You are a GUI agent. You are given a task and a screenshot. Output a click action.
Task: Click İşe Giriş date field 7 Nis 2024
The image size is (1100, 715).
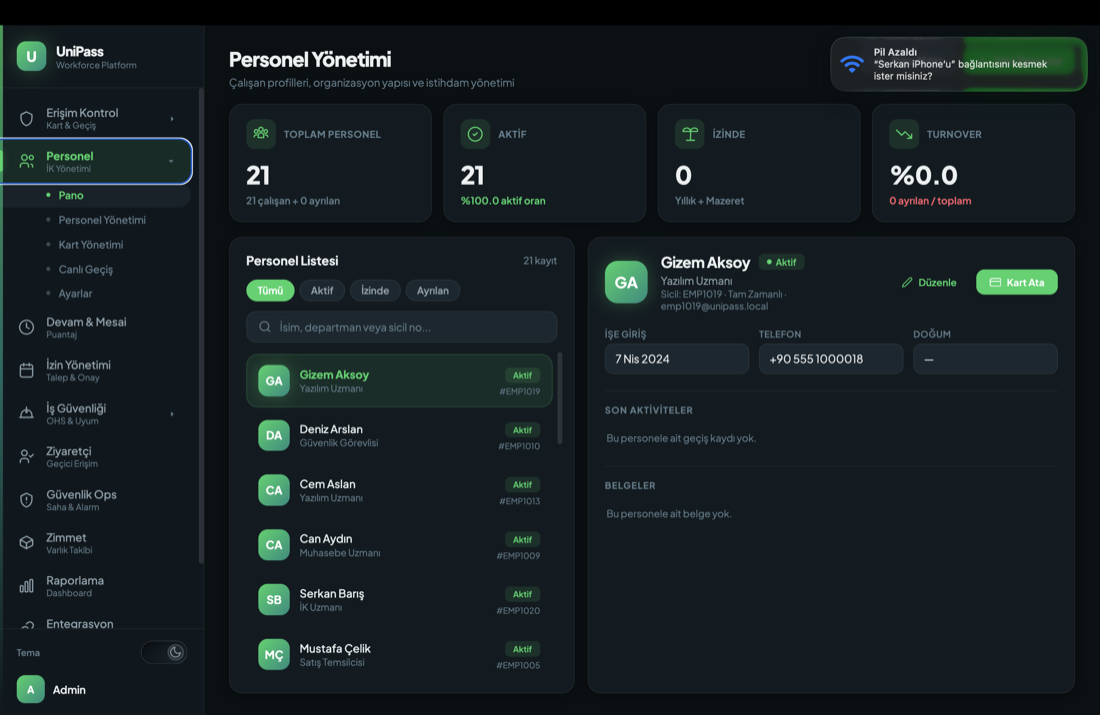[677, 359]
